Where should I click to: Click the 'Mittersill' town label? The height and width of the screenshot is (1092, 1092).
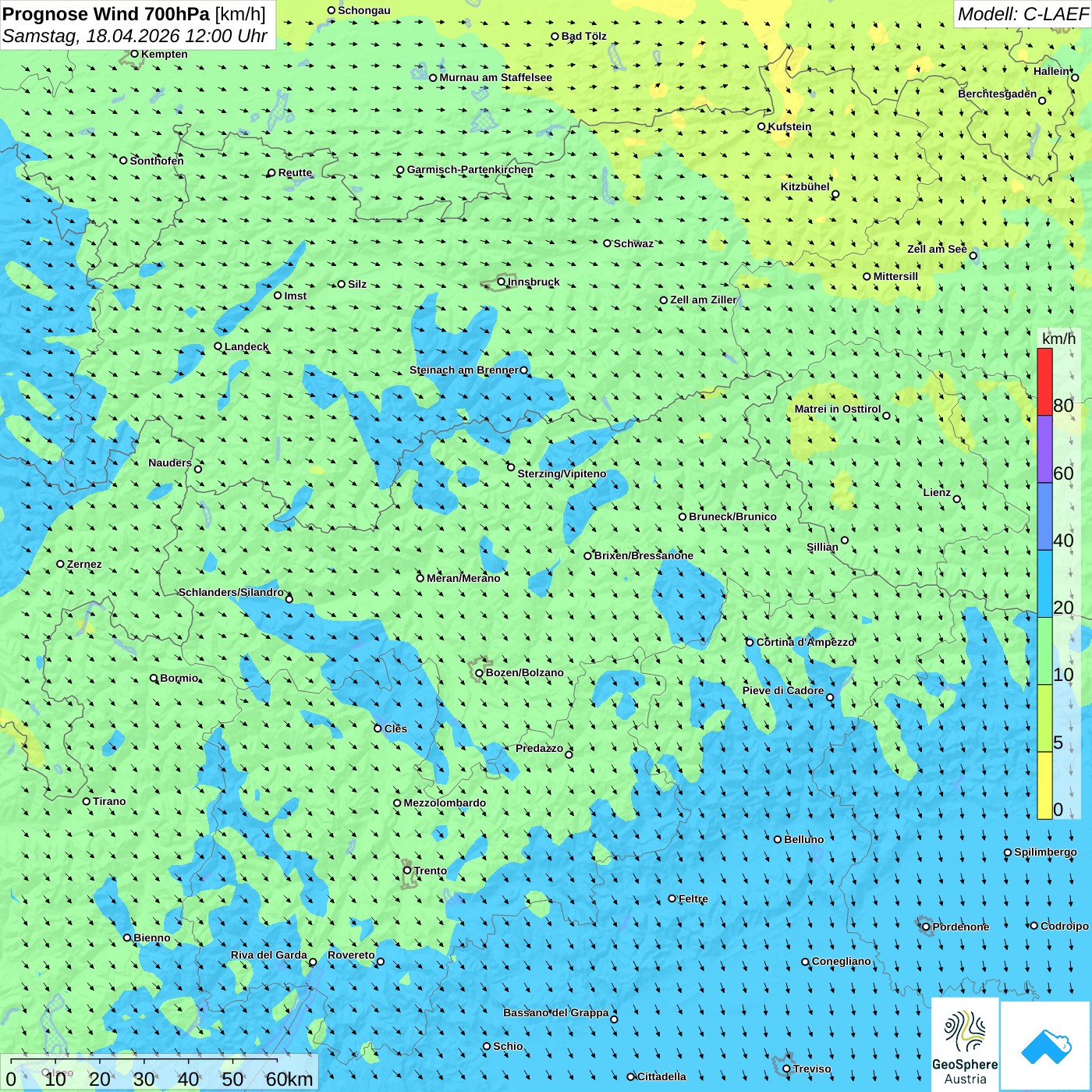click(895, 276)
